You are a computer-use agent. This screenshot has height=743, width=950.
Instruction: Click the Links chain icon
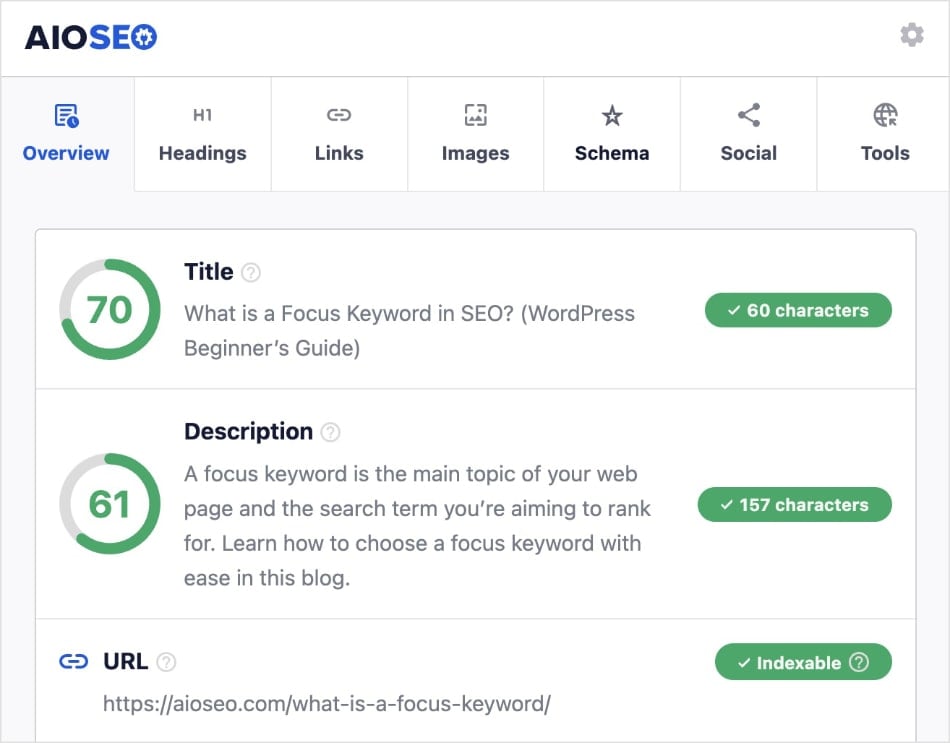tap(339, 116)
